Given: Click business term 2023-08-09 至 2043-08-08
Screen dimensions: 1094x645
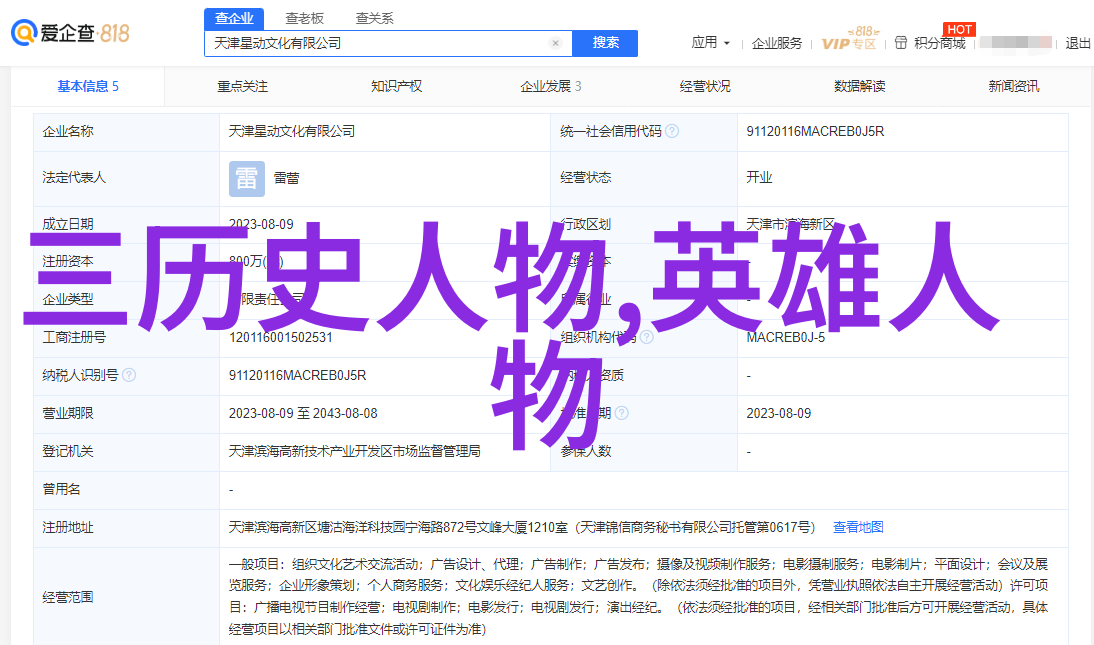Looking at the screenshot, I should (303, 413).
